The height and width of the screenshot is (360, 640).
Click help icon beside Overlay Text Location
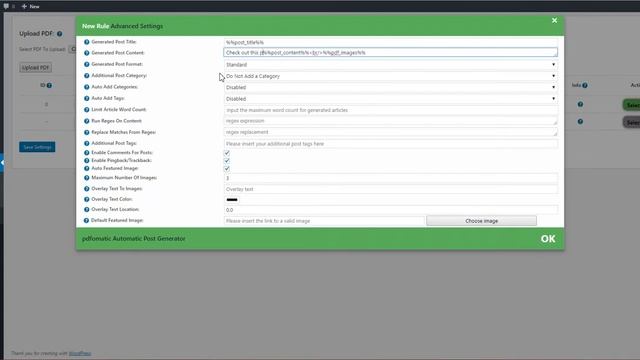87,210
